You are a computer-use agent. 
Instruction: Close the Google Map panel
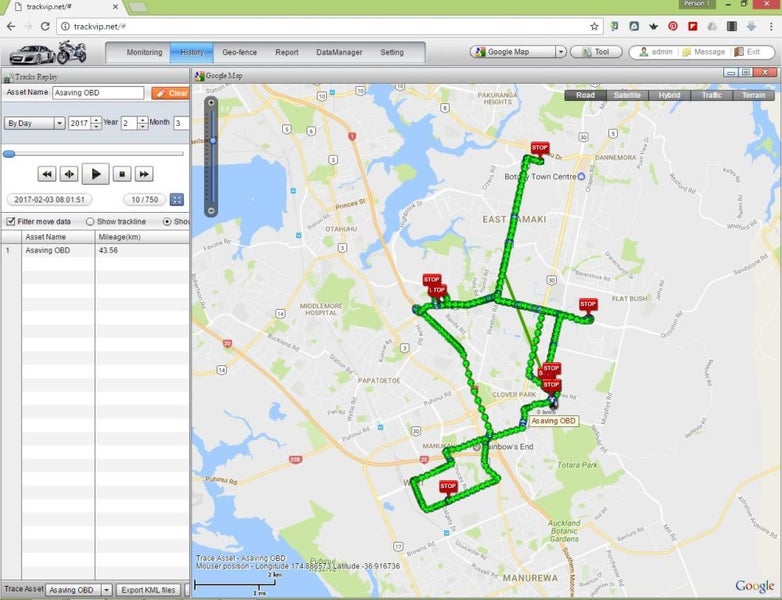[x=765, y=73]
